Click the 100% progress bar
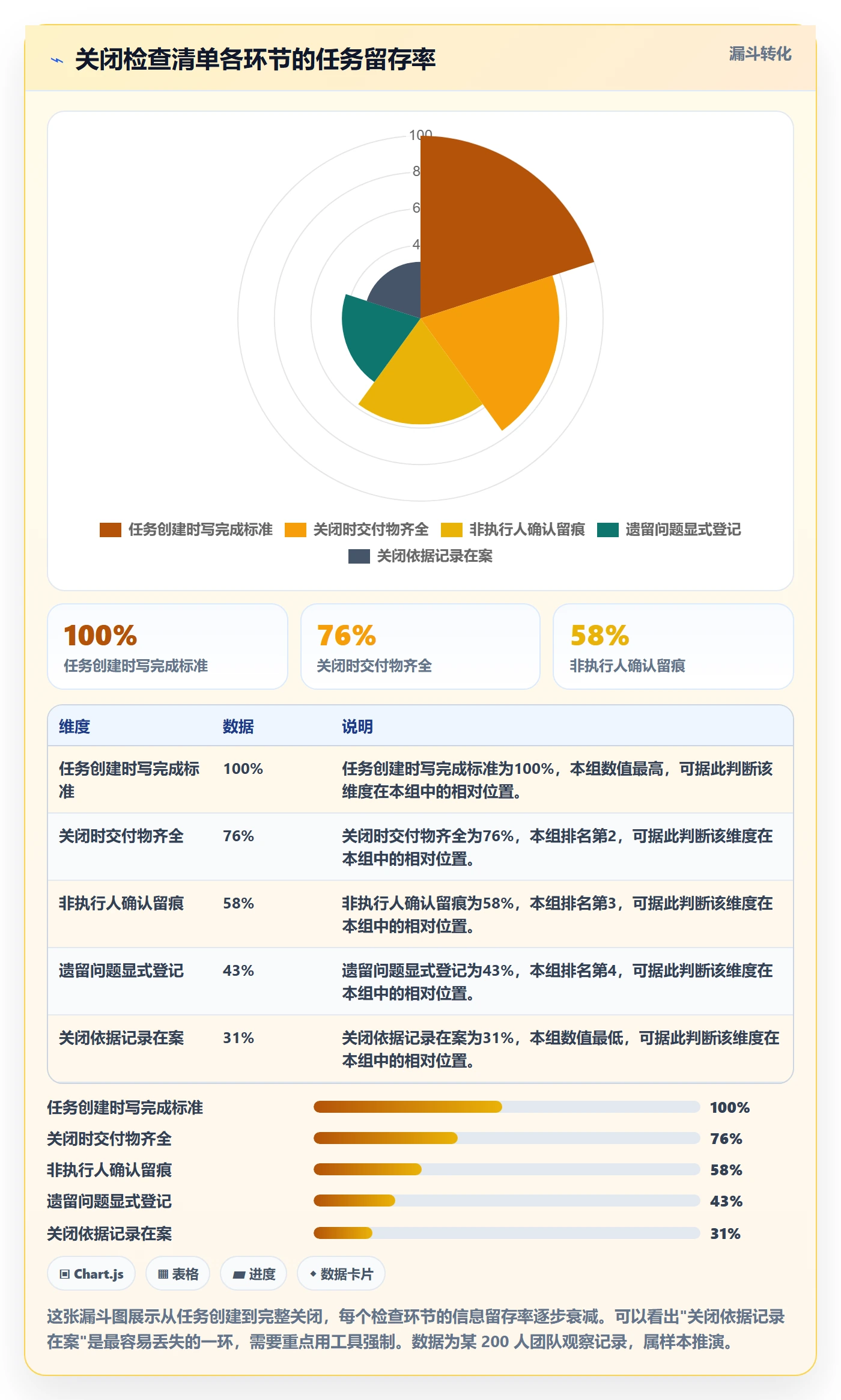 click(507, 1107)
